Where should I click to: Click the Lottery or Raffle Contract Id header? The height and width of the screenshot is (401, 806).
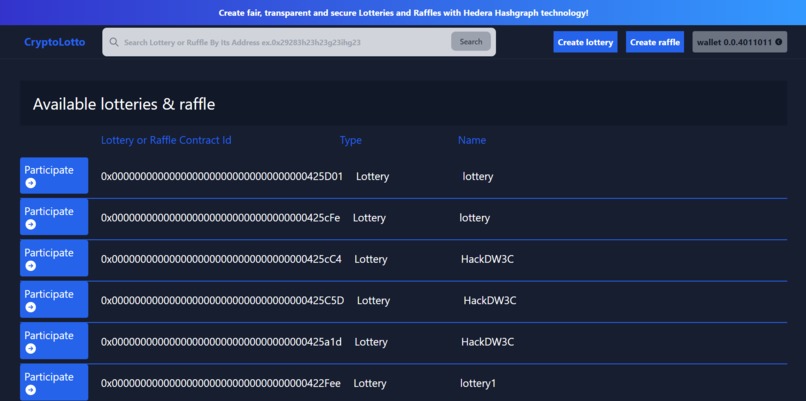coord(166,140)
